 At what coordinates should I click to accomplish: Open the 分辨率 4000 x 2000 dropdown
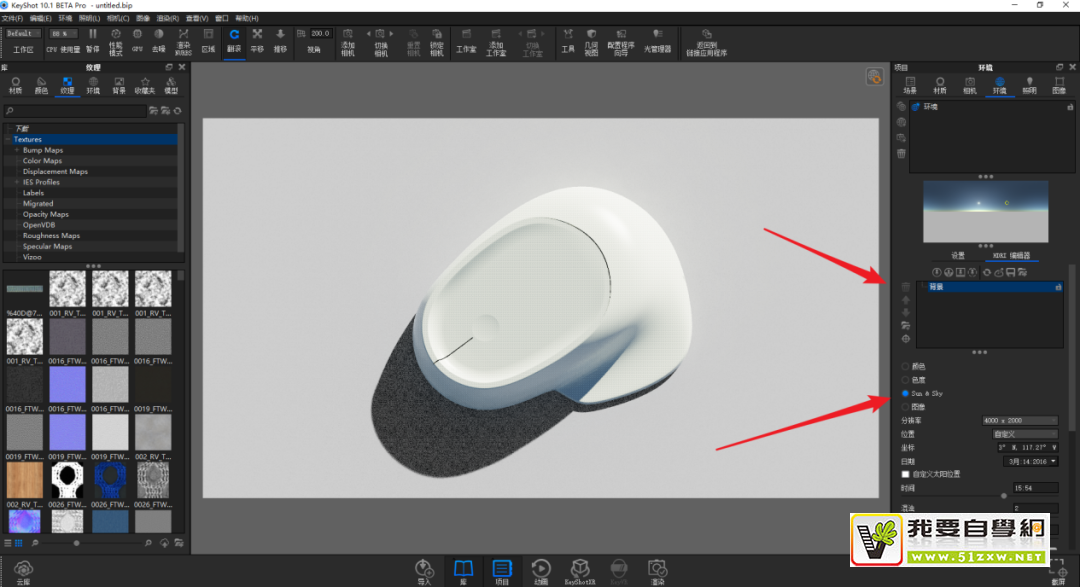pos(1019,420)
